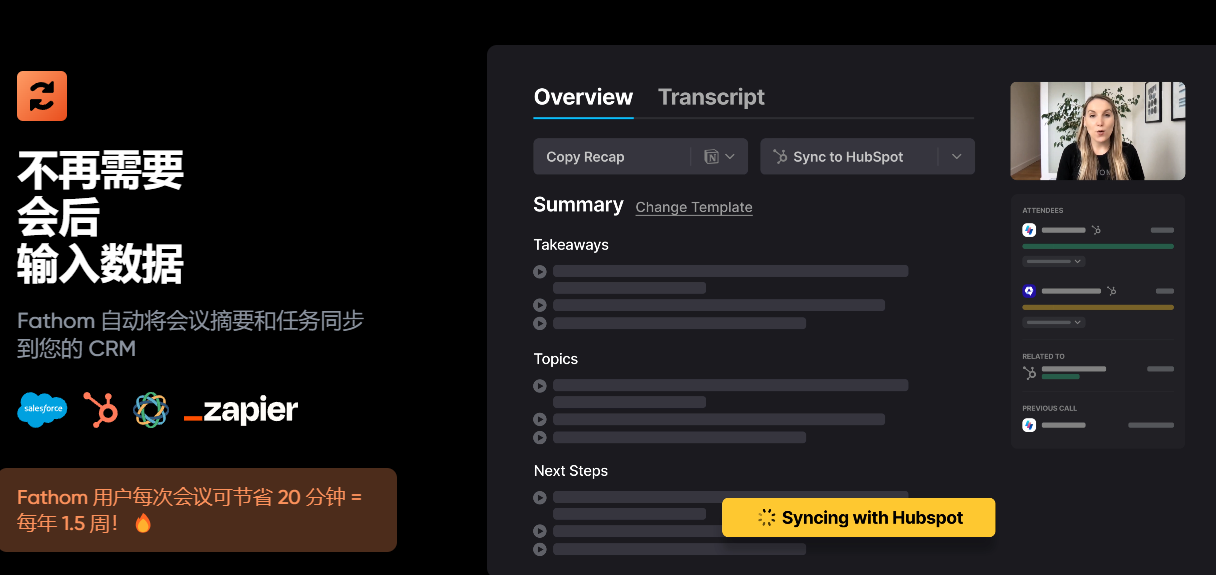The width and height of the screenshot is (1216, 575).
Task: Expand the Copy Recap dropdown arrow
Action: coord(730,157)
